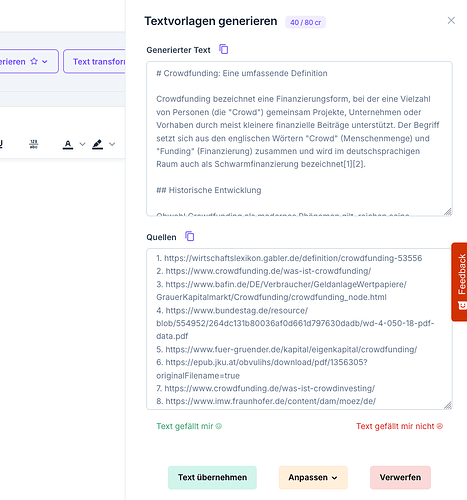Copy the generated text with the copy icon

224,49
